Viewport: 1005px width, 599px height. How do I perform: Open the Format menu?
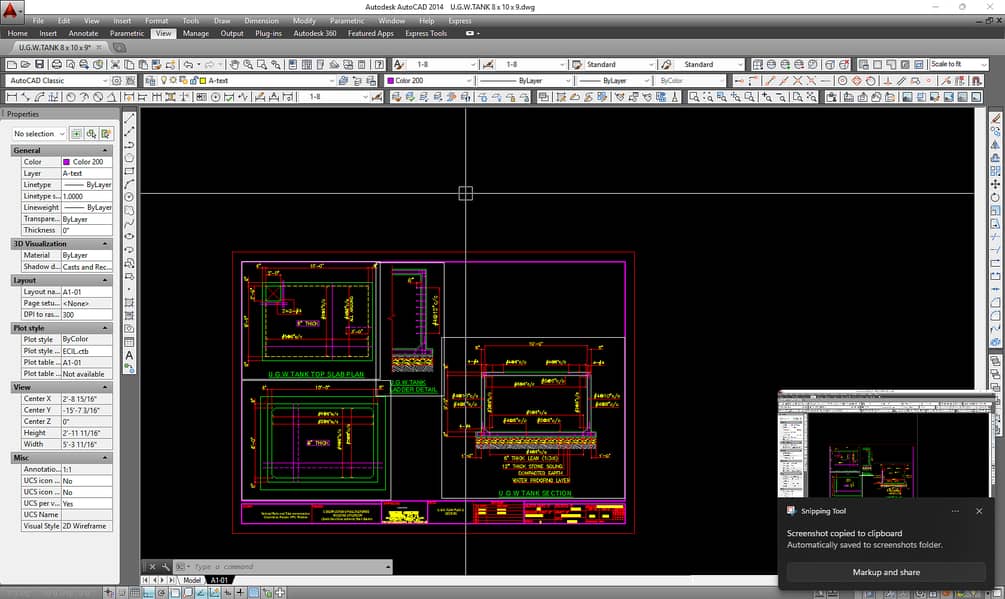pos(156,21)
